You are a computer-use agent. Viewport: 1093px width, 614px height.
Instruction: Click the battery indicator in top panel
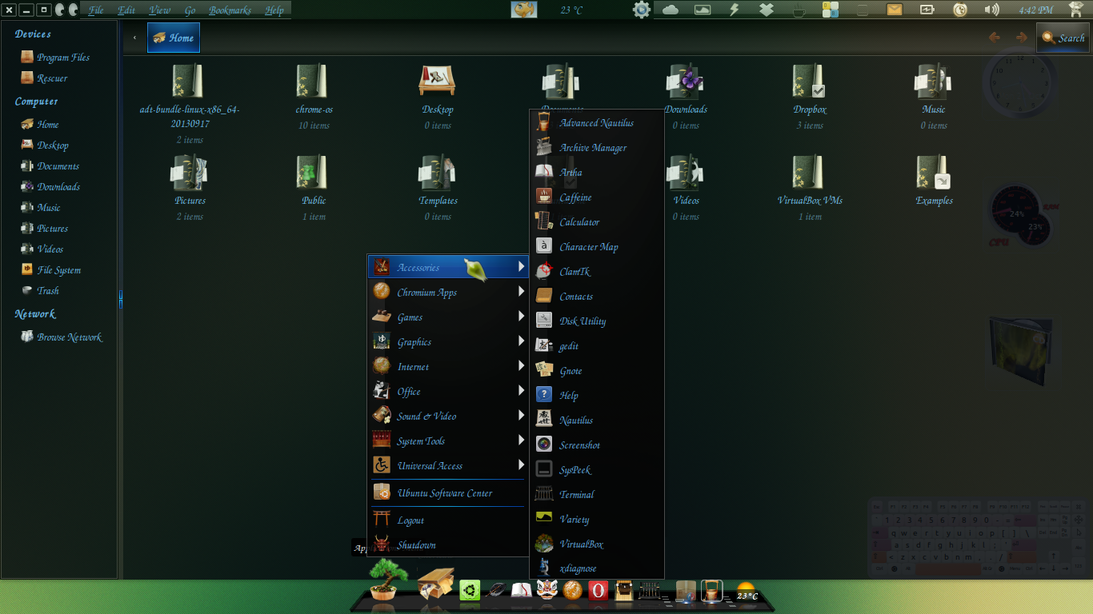tap(927, 10)
